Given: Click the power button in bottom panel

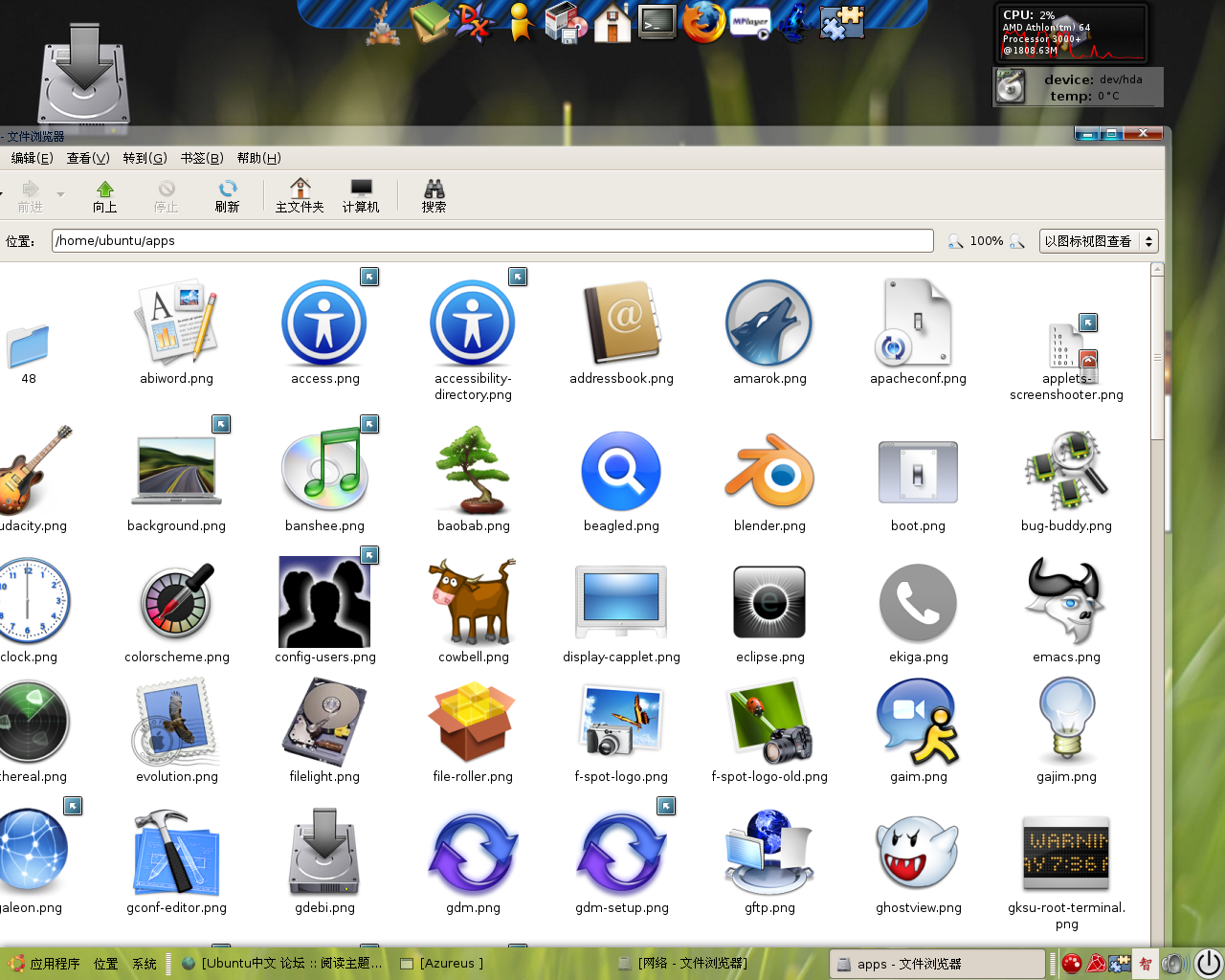Looking at the screenshot, I should click(1209, 963).
